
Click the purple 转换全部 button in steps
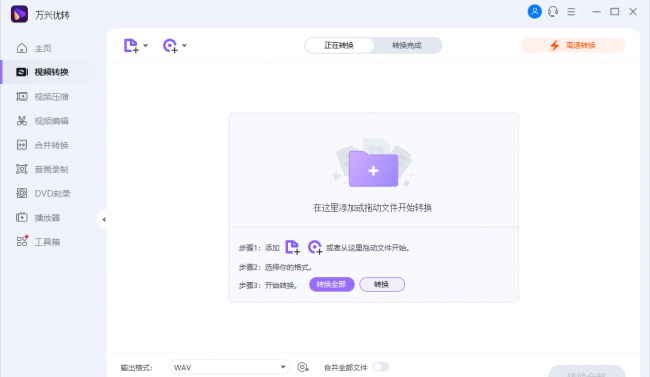332,285
